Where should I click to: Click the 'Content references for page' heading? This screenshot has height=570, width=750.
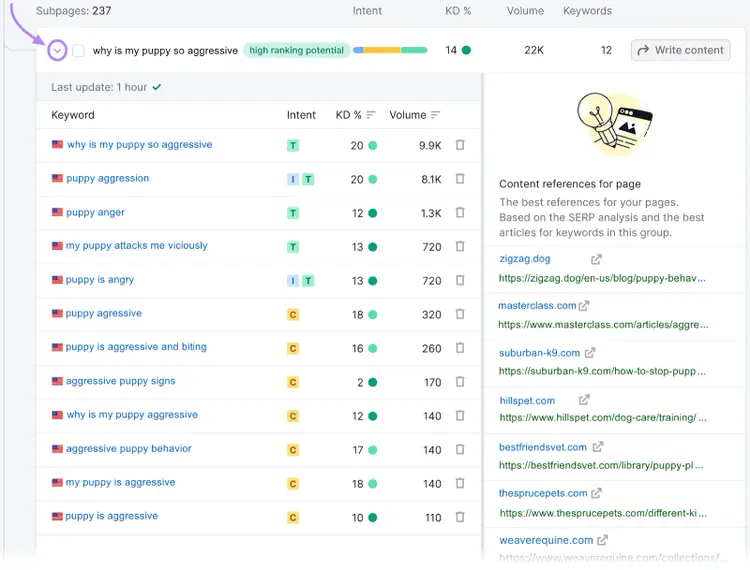pyautogui.click(x=570, y=184)
